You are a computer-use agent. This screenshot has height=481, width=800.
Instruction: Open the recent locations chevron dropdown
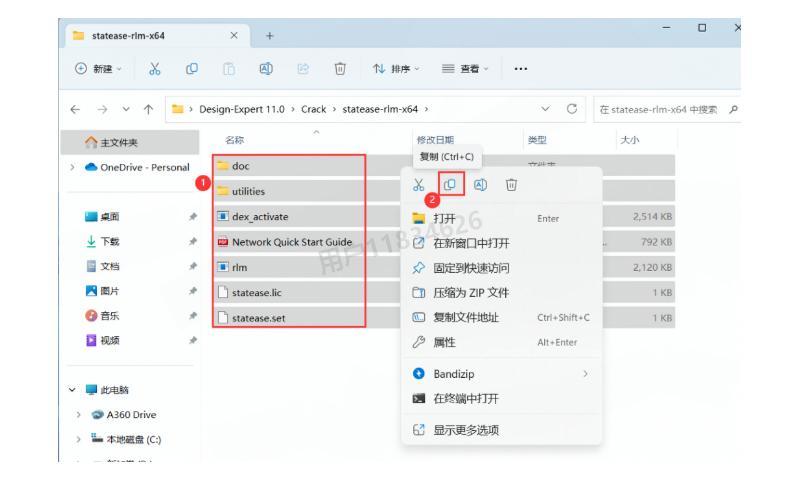click(x=126, y=109)
